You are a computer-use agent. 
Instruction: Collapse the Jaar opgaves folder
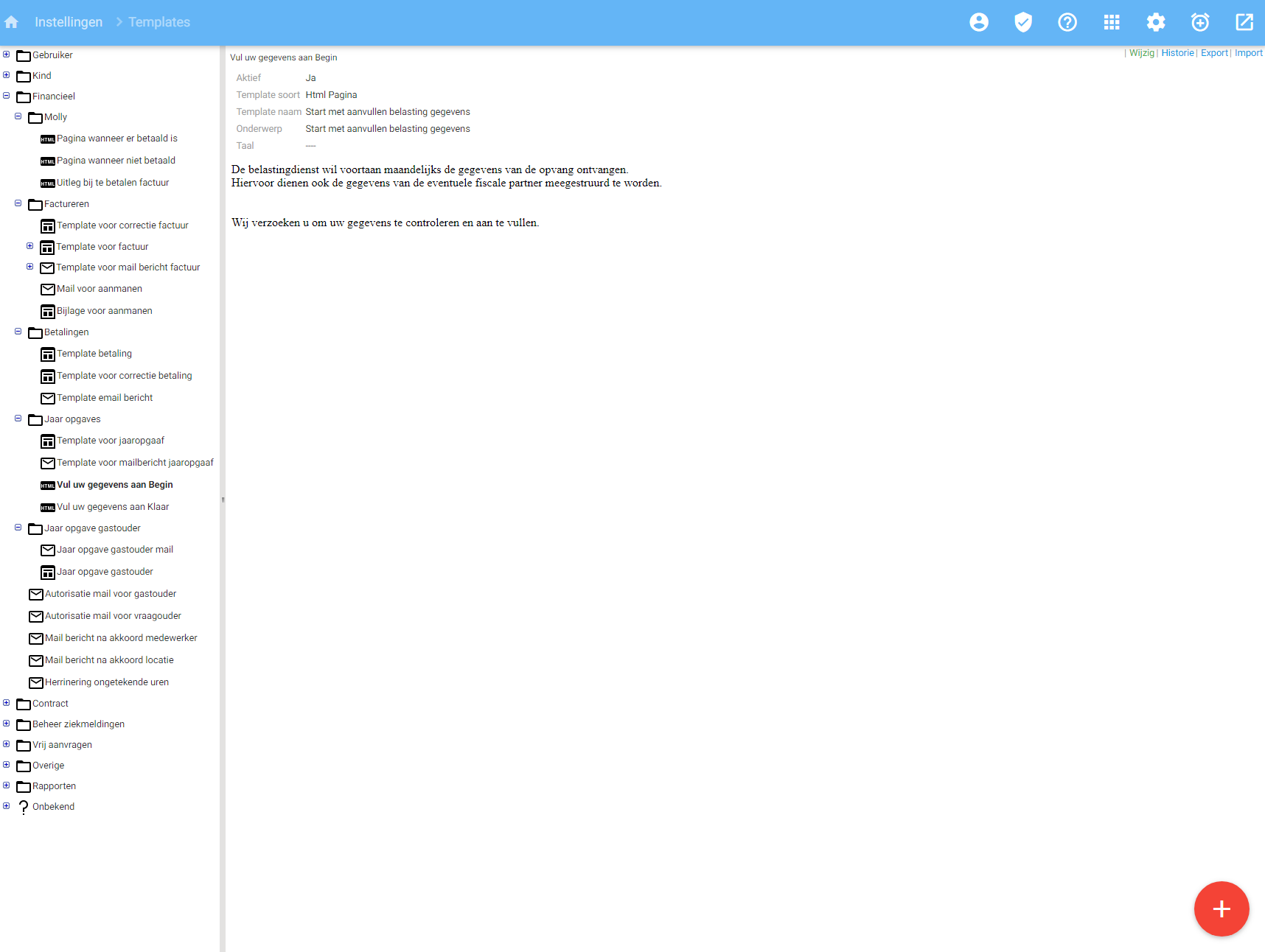coord(18,419)
